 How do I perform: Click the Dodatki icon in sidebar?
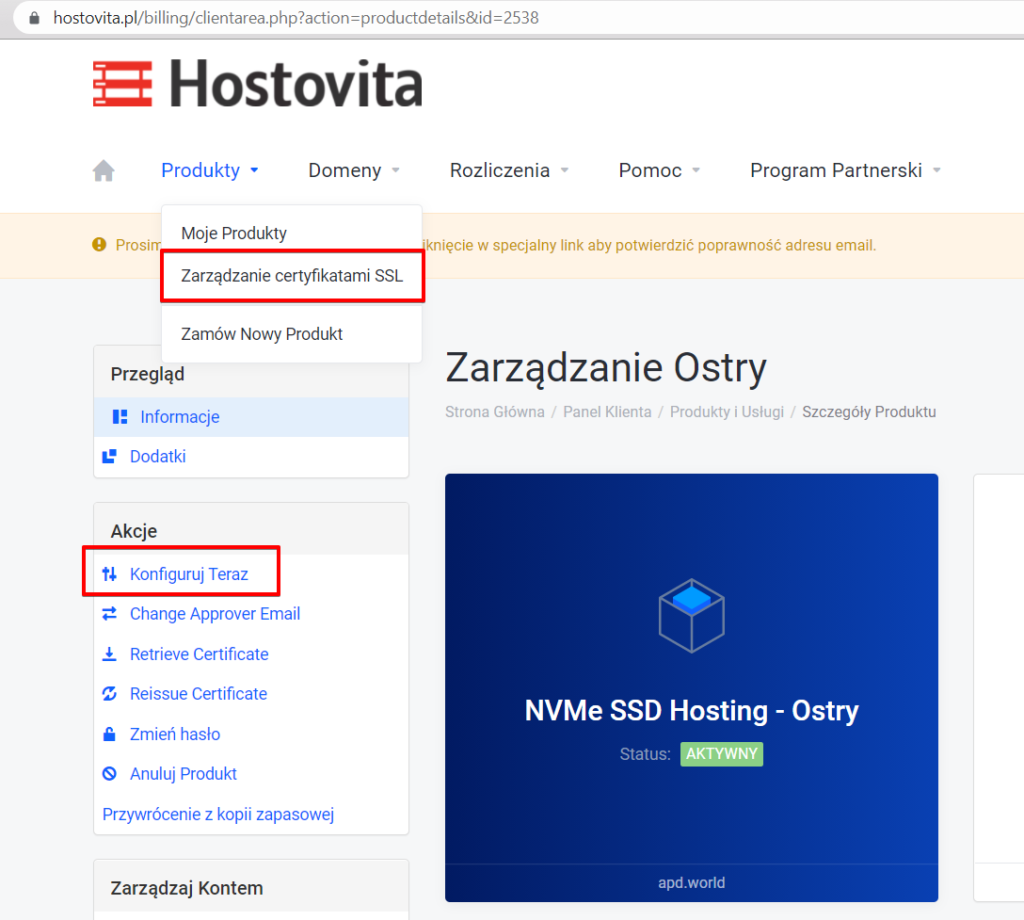(x=110, y=456)
